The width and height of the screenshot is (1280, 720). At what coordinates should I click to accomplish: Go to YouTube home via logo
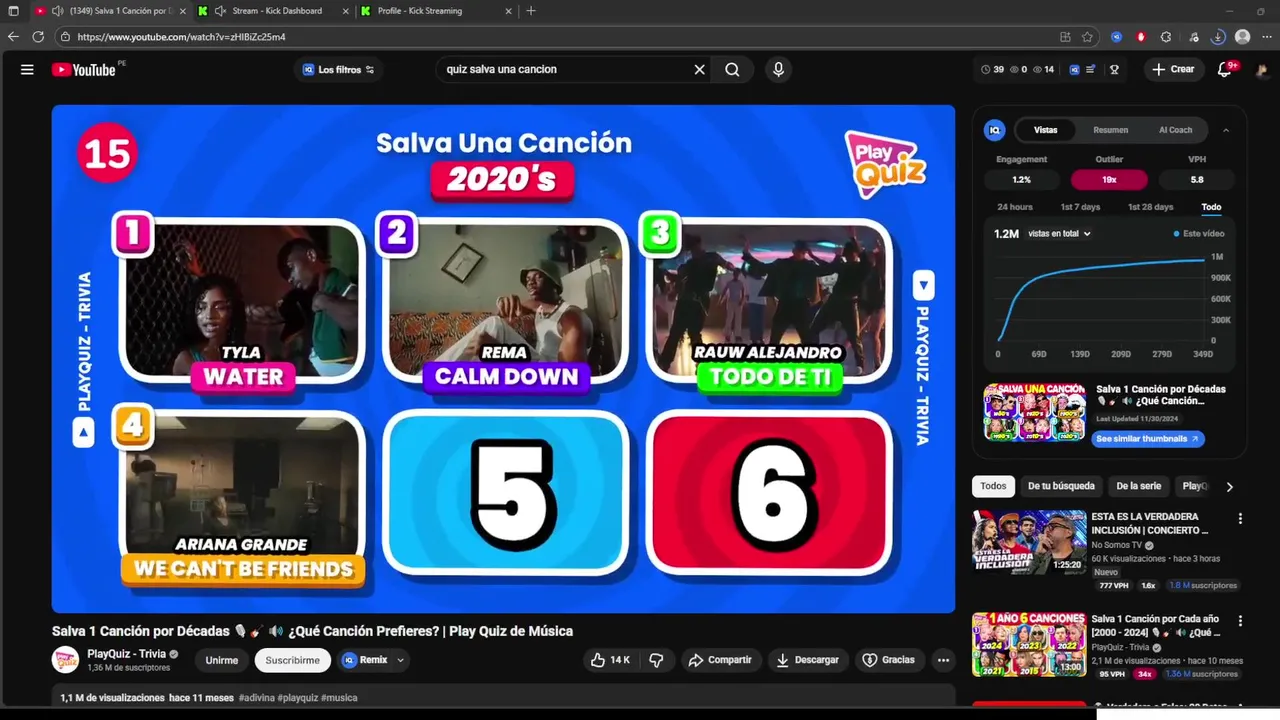point(84,70)
